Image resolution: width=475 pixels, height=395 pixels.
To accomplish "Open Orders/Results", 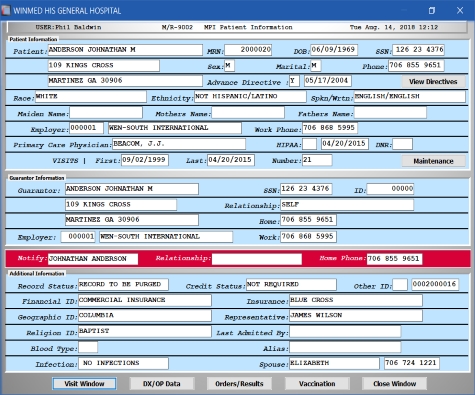I will (239, 384).
